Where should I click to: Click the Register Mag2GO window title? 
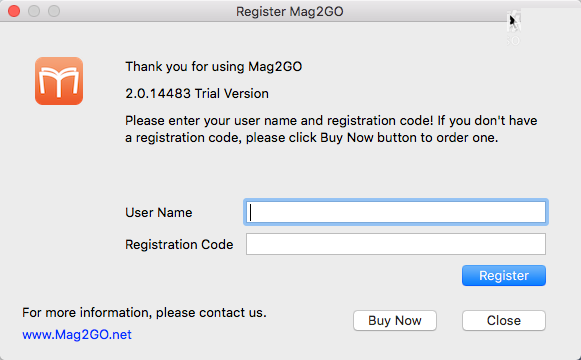click(x=290, y=11)
